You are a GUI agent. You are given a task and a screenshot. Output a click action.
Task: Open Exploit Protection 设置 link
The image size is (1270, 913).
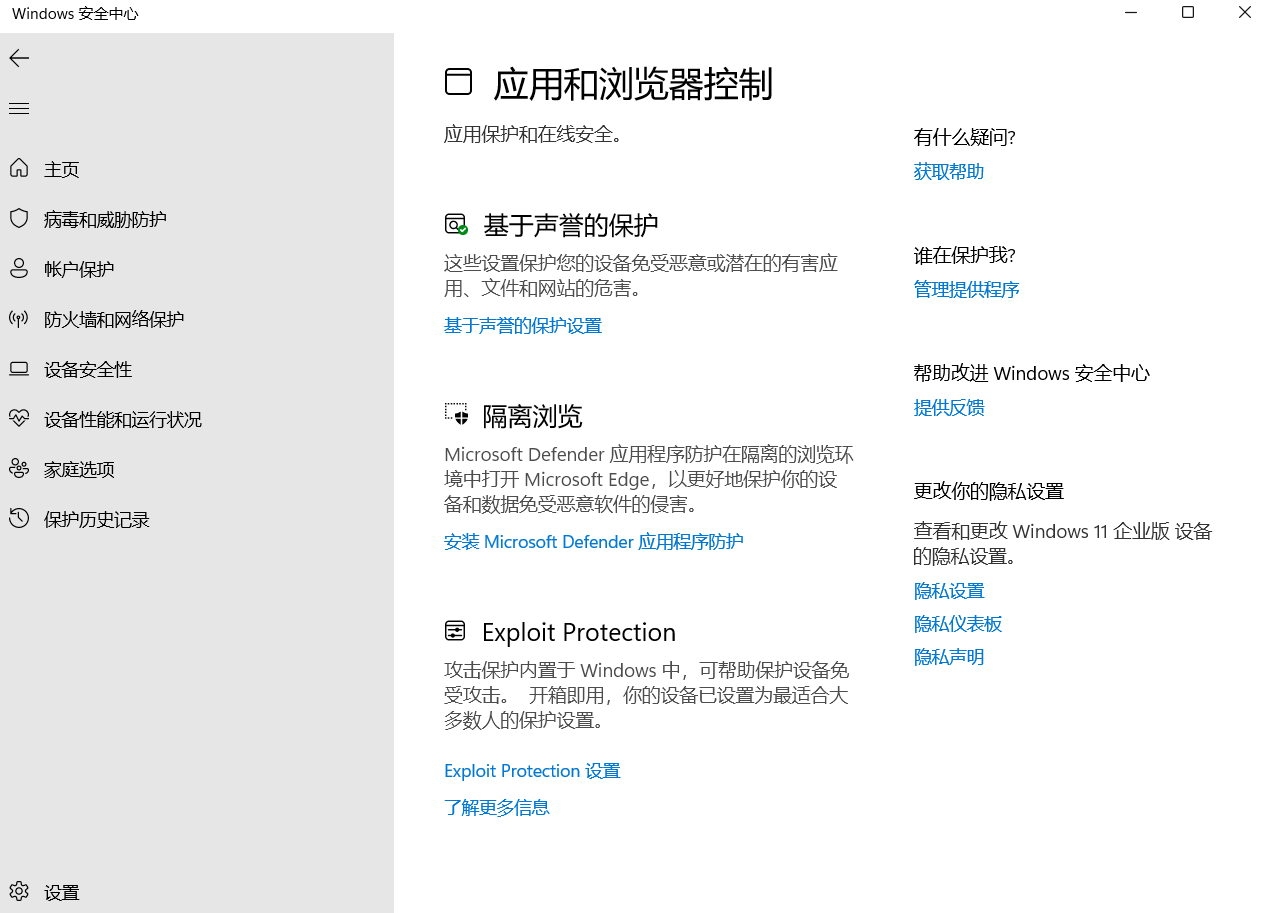(532, 770)
